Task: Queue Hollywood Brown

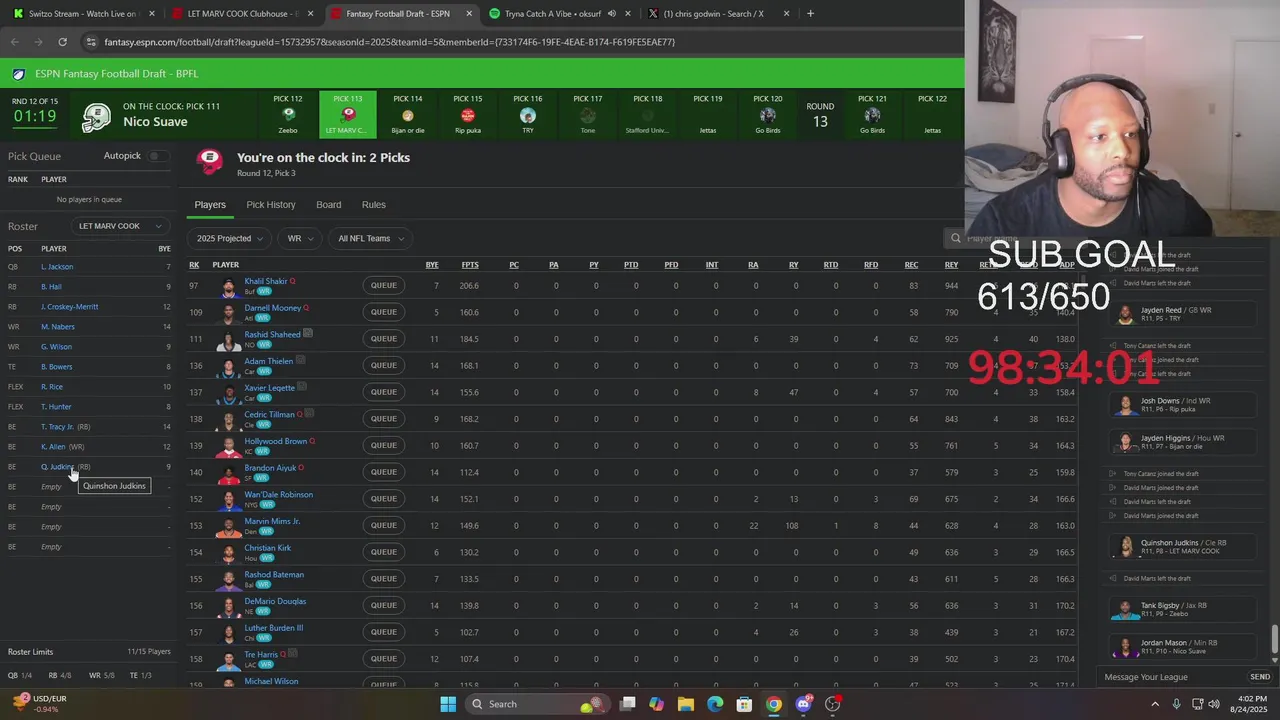Action: click(384, 445)
